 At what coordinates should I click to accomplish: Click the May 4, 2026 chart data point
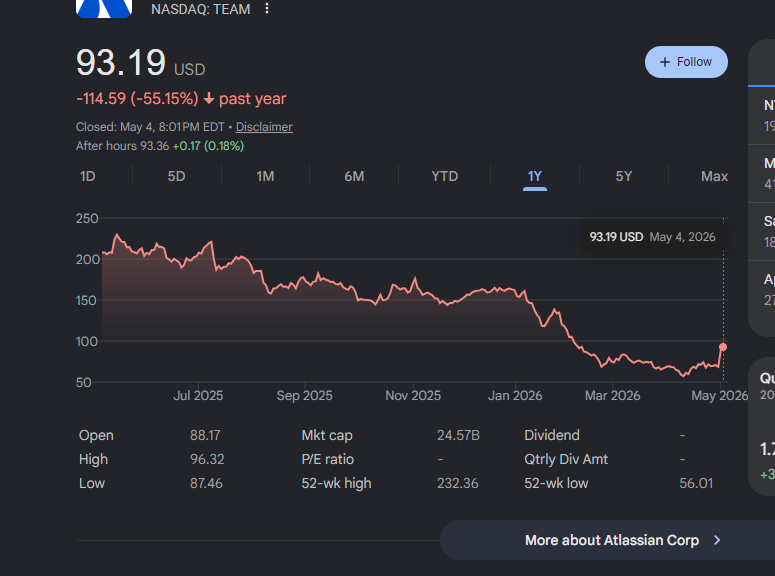coord(723,347)
